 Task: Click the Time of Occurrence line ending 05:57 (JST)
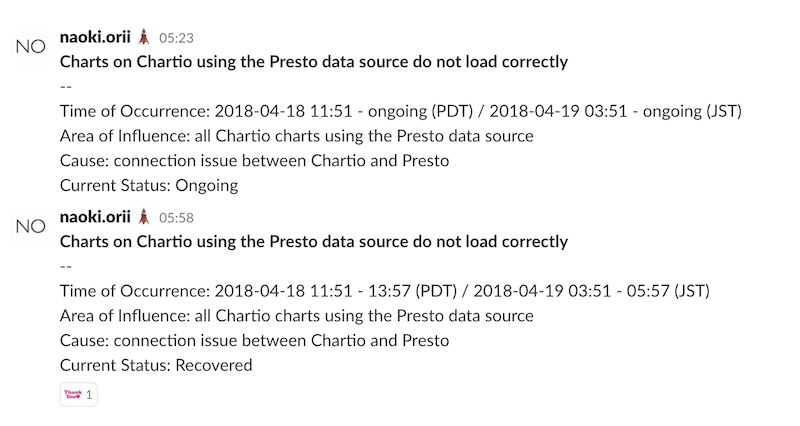tap(385, 291)
